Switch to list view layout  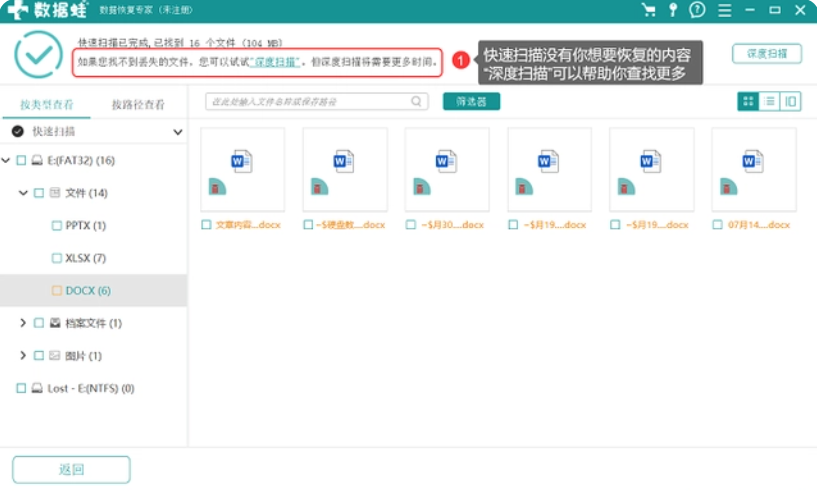click(x=769, y=101)
